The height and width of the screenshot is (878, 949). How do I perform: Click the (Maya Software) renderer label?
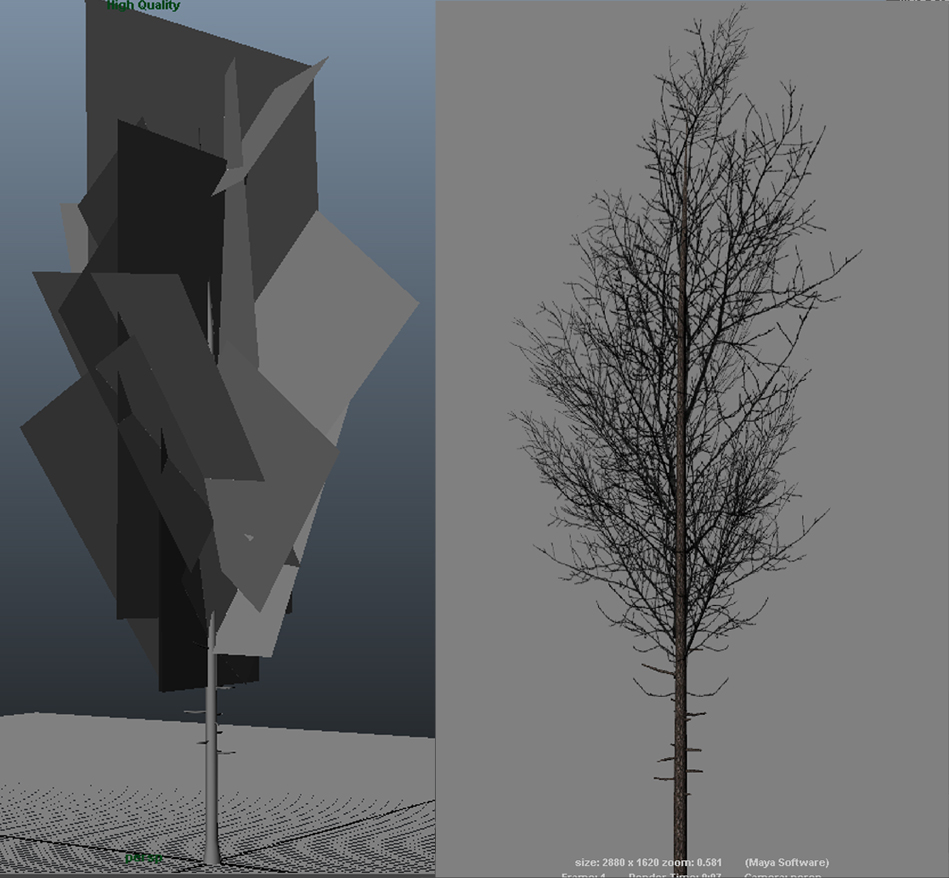pos(786,862)
